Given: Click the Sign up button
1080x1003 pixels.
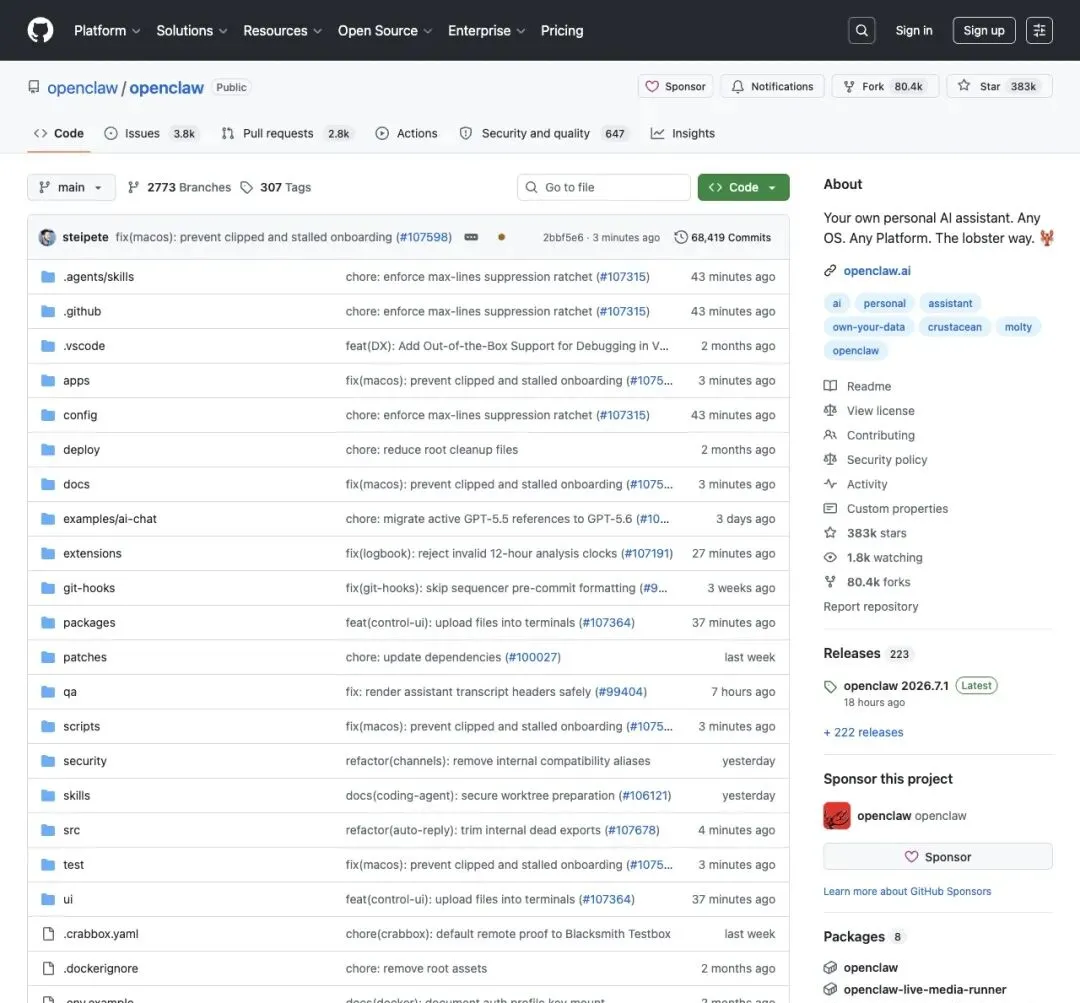Looking at the screenshot, I should pyautogui.click(x=984, y=30).
